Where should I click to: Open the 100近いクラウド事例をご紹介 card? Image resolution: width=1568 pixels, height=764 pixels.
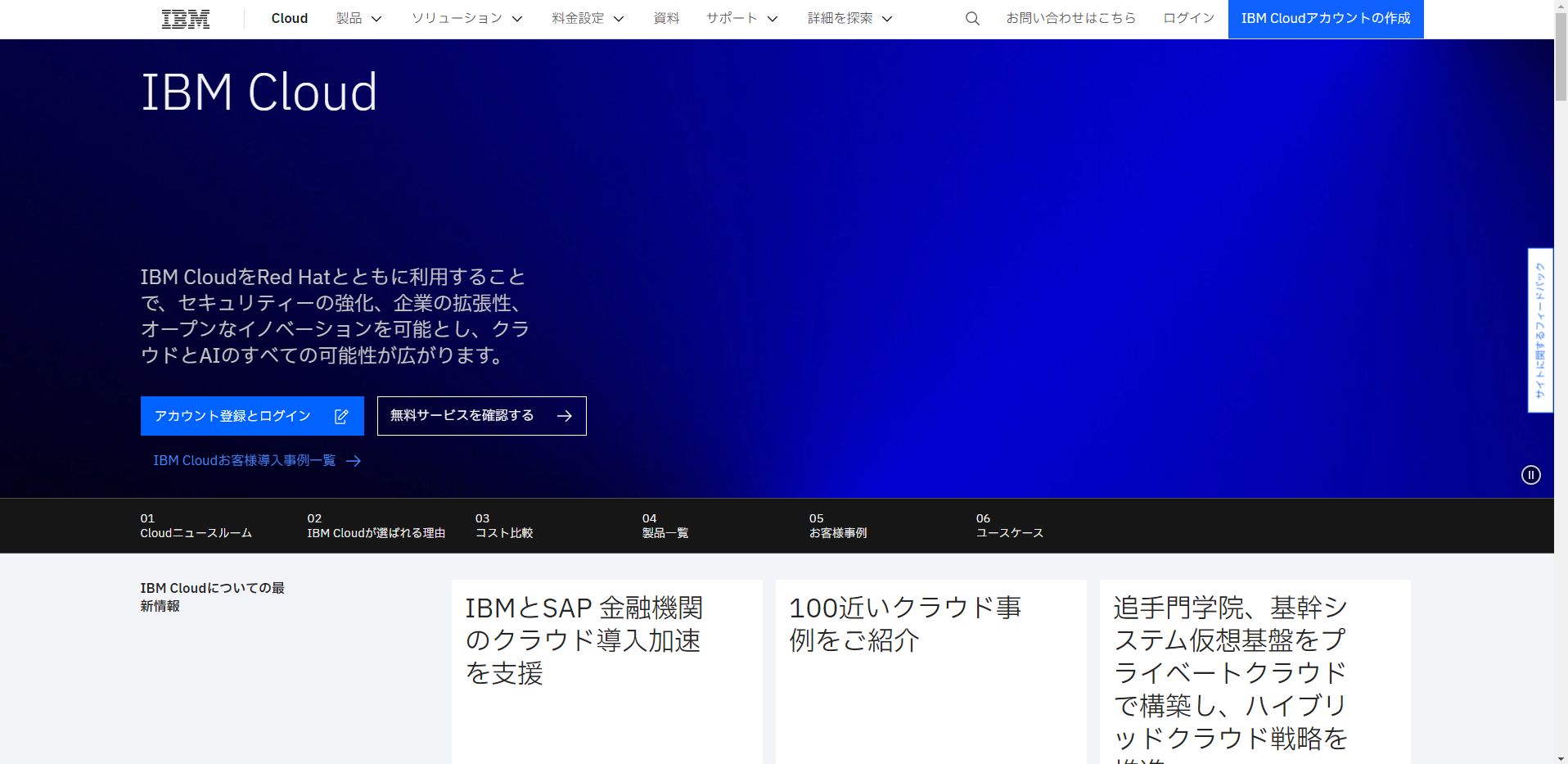(931, 672)
